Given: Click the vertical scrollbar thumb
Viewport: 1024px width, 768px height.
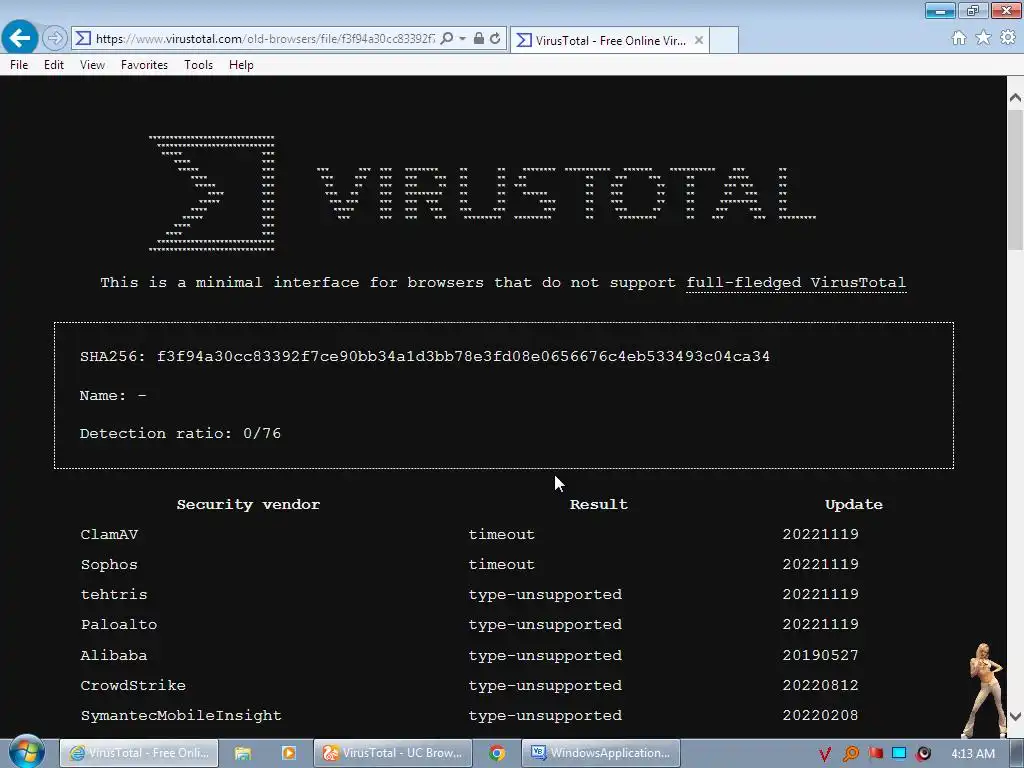Looking at the screenshot, I should (x=1015, y=180).
